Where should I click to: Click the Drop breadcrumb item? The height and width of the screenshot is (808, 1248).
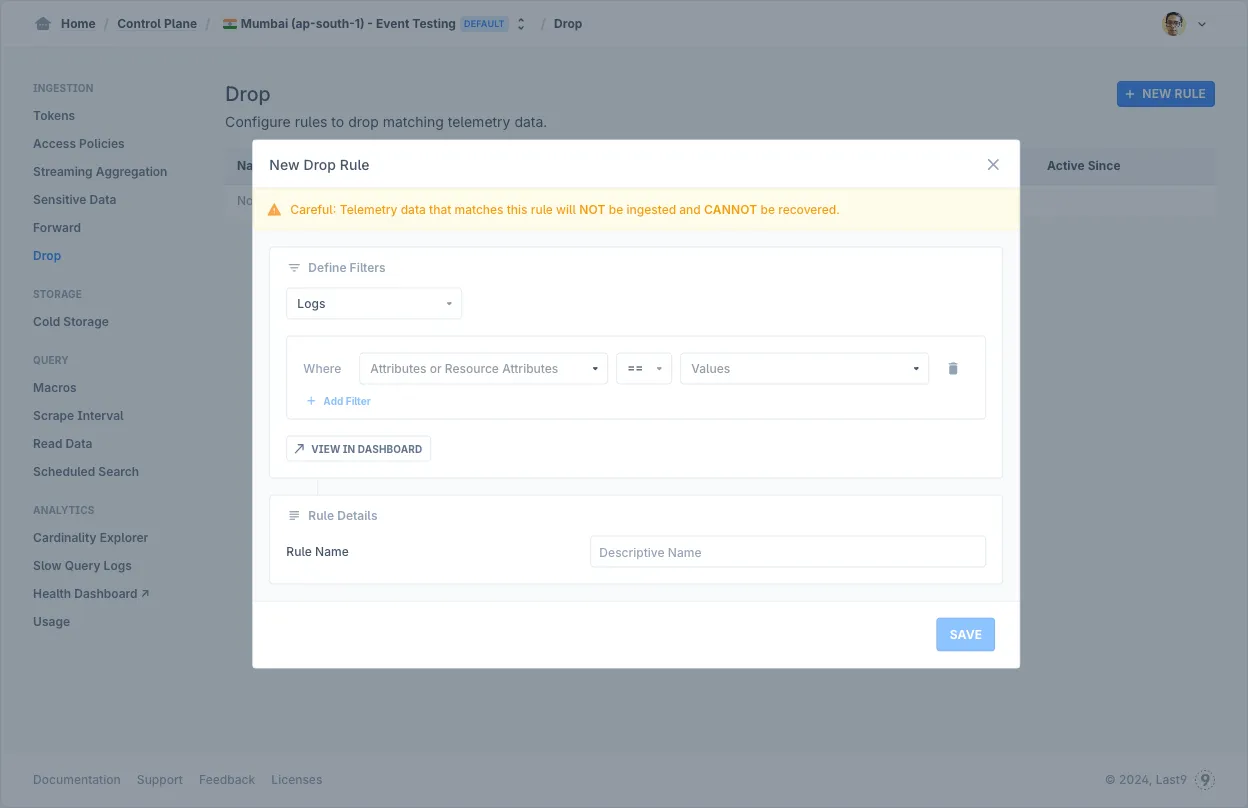tap(568, 24)
